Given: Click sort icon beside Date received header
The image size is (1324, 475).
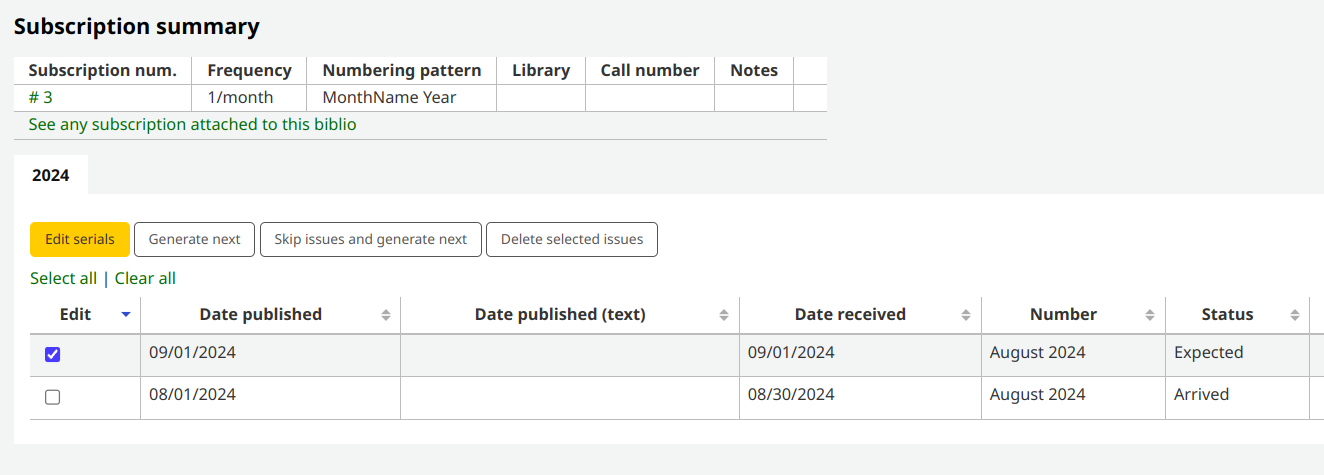Looking at the screenshot, I should tap(966, 315).
